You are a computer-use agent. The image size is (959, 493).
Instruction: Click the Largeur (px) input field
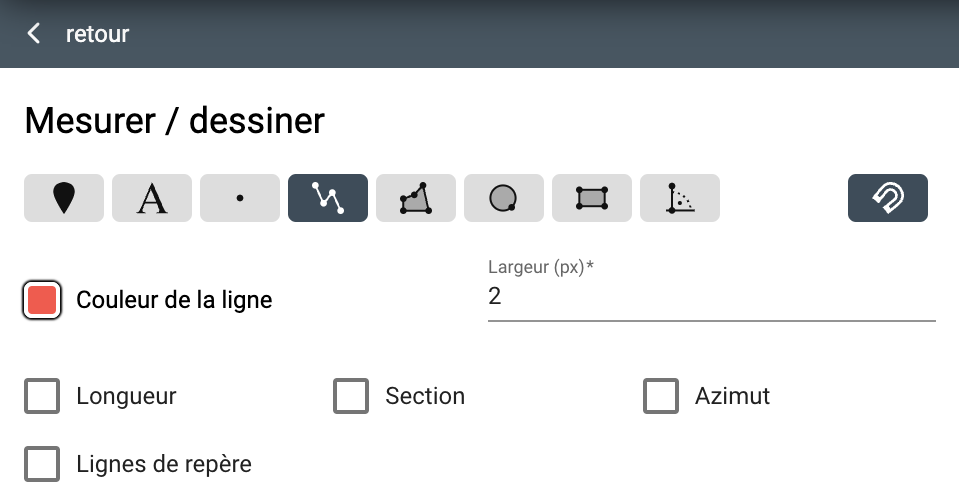pyautogui.click(x=712, y=297)
